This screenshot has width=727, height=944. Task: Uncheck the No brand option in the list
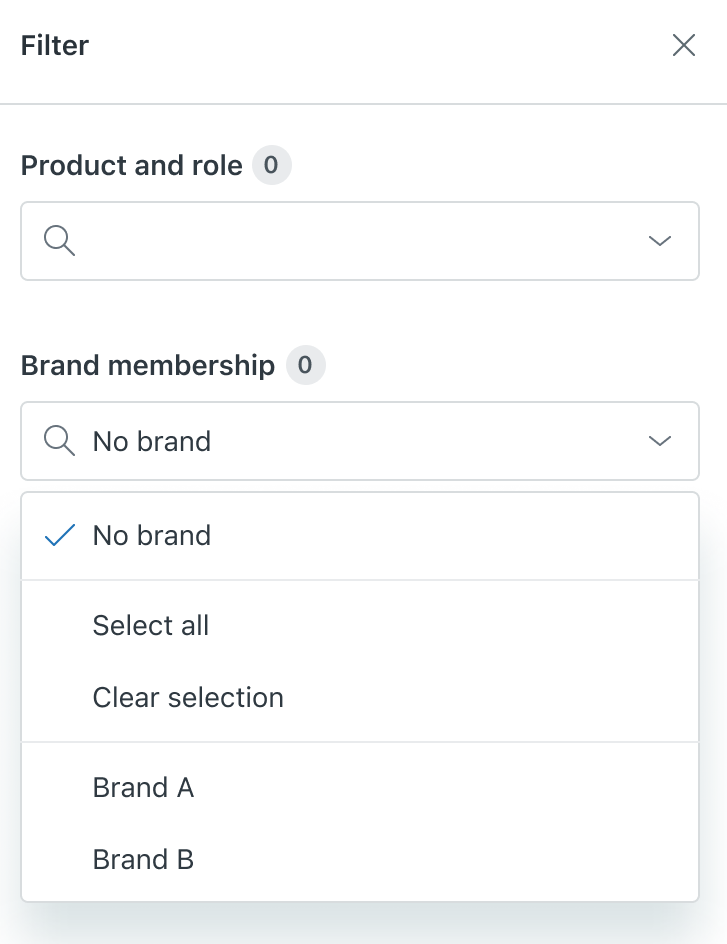pyautogui.click(x=152, y=536)
